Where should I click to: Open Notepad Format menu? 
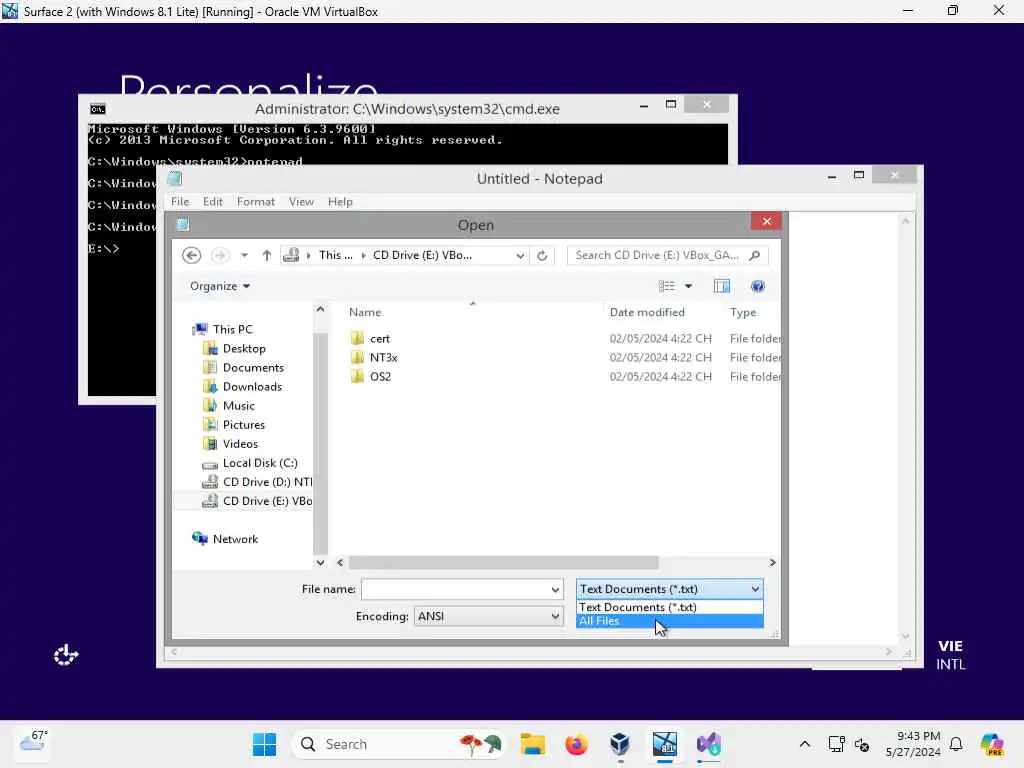pos(255,202)
